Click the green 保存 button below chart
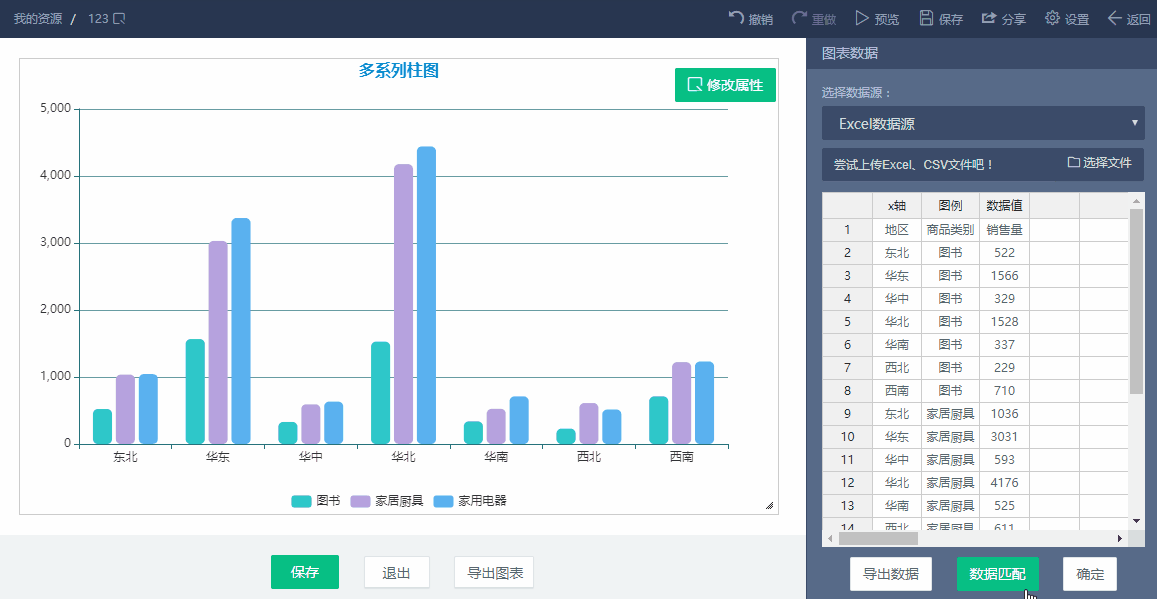 pyautogui.click(x=305, y=572)
